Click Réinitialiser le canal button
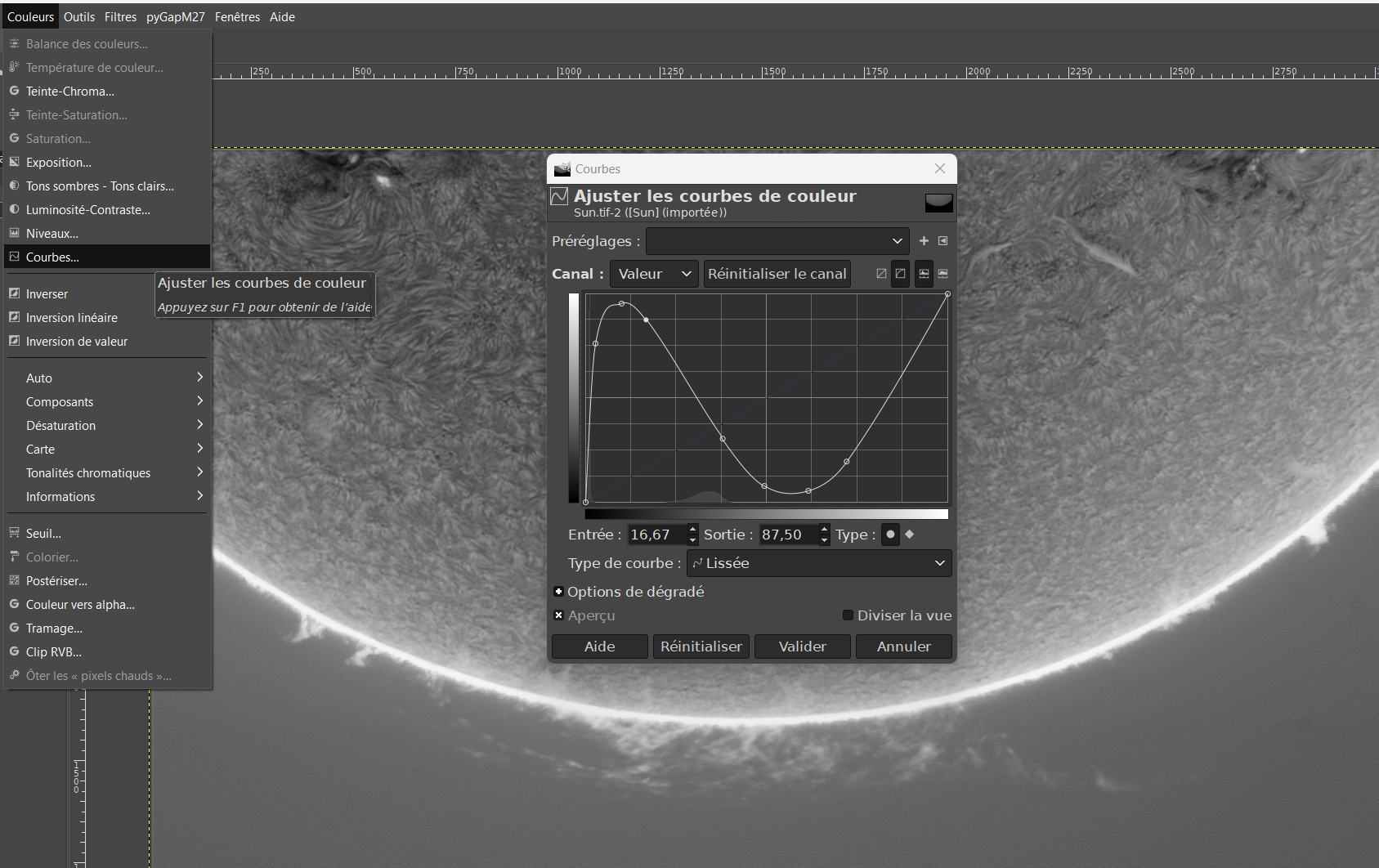 (x=777, y=274)
